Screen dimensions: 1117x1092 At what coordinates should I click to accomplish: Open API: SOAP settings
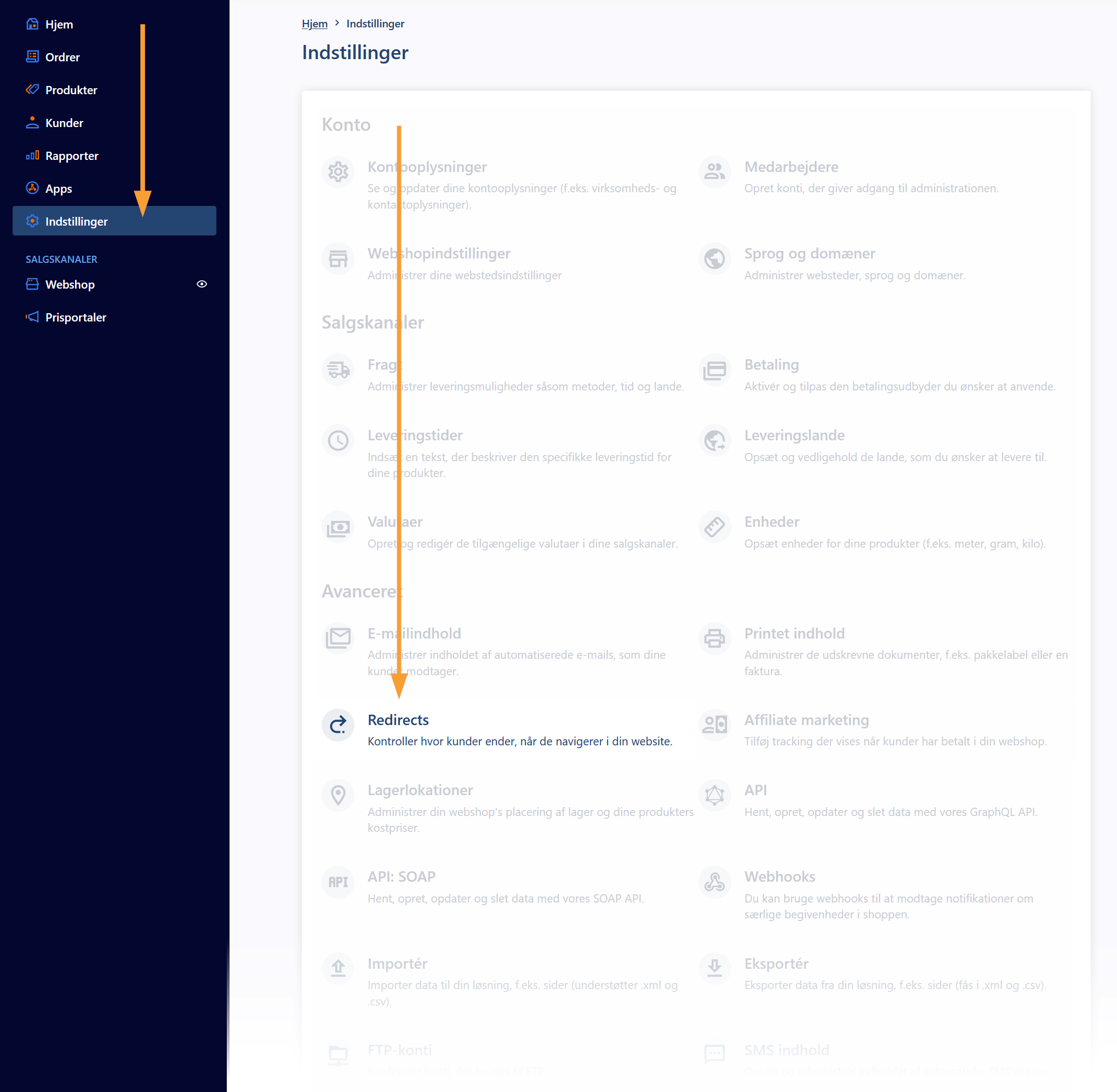pyautogui.click(x=402, y=877)
